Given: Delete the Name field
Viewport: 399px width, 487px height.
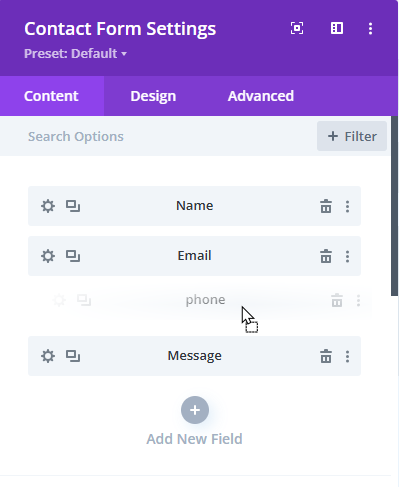Looking at the screenshot, I should pyautogui.click(x=326, y=206).
